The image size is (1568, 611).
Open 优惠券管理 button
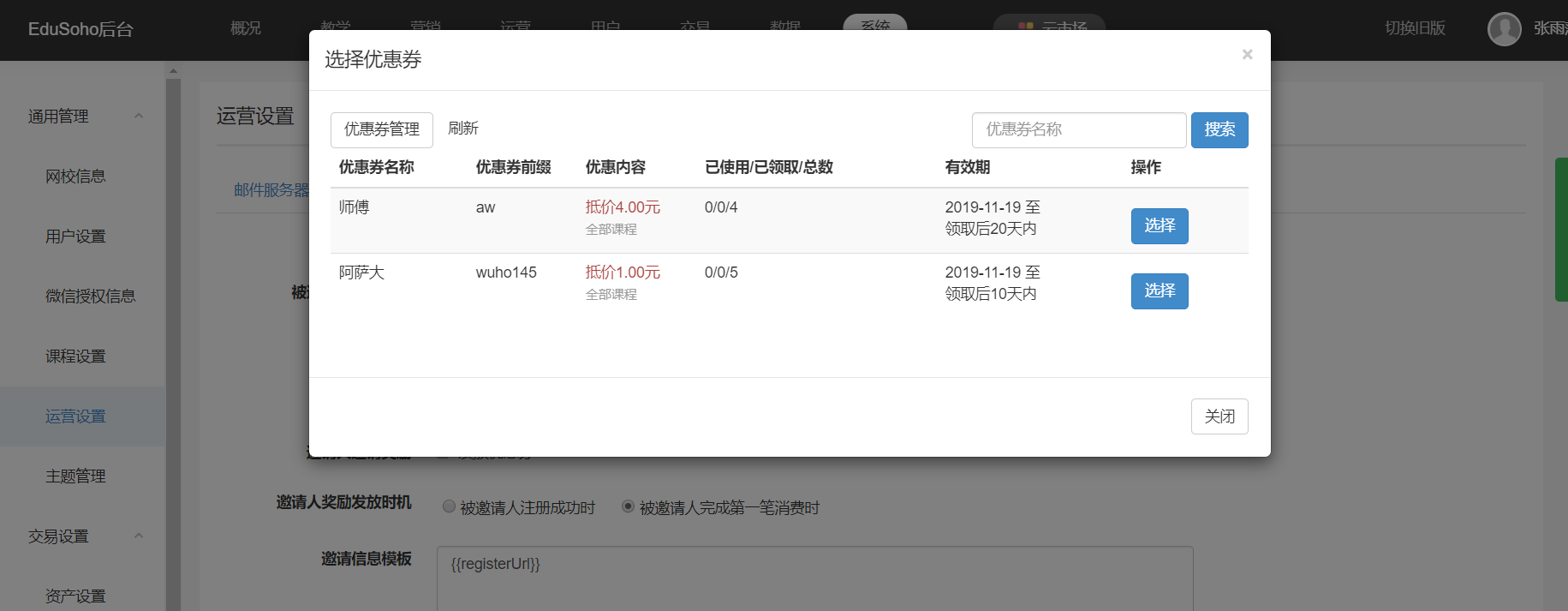(381, 129)
